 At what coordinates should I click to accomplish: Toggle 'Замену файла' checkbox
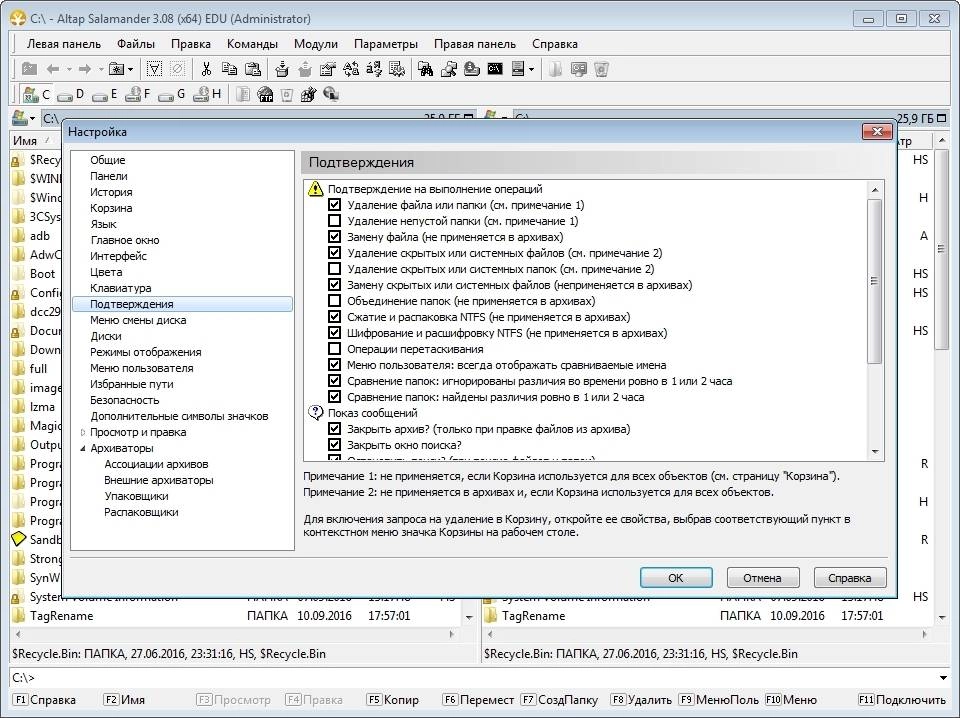(x=334, y=236)
